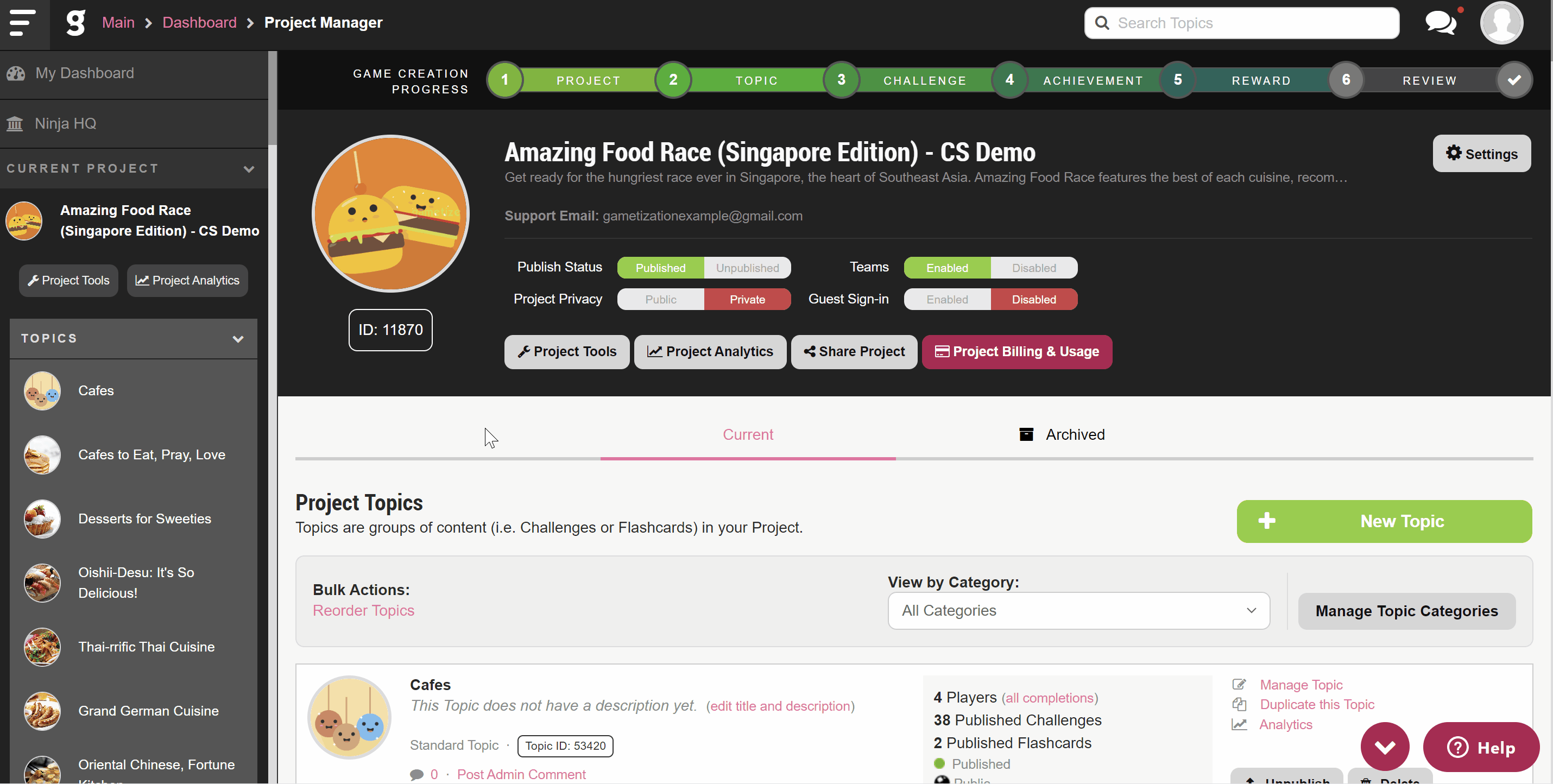The width and height of the screenshot is (1553, 784).
Task: Click main Project Tools button
Action: [567, 352]
